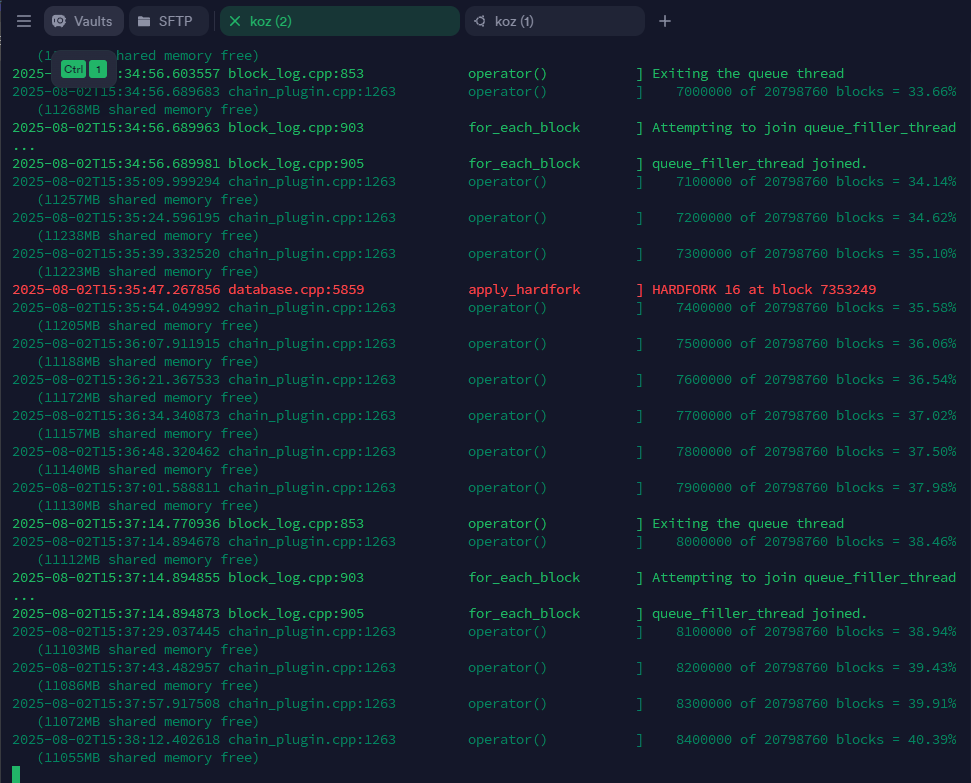
Task: Select the koz (2) terminal tab
Action: pyautogui.click(x=339, y=21)
